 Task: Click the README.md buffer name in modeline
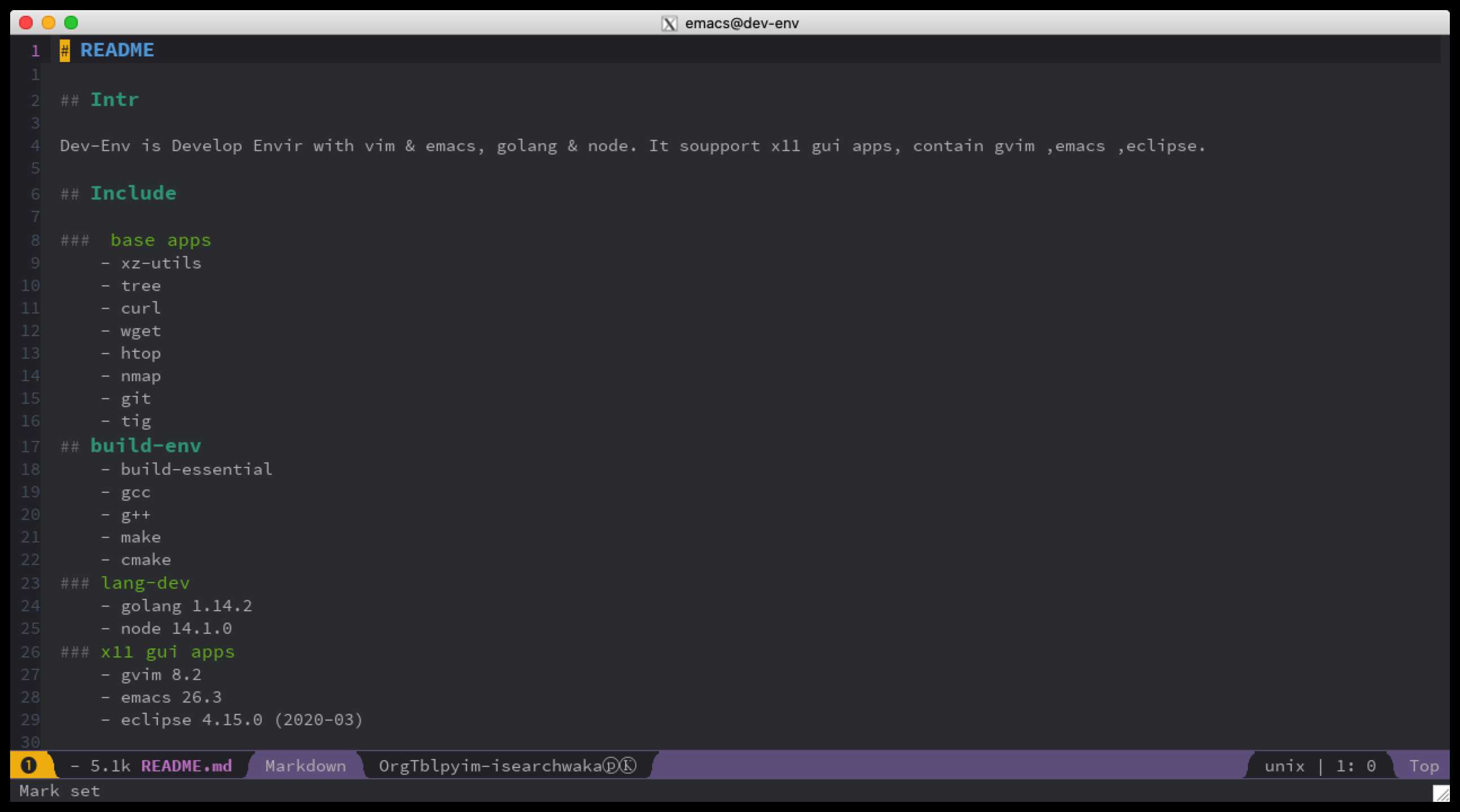coord(187,766)
